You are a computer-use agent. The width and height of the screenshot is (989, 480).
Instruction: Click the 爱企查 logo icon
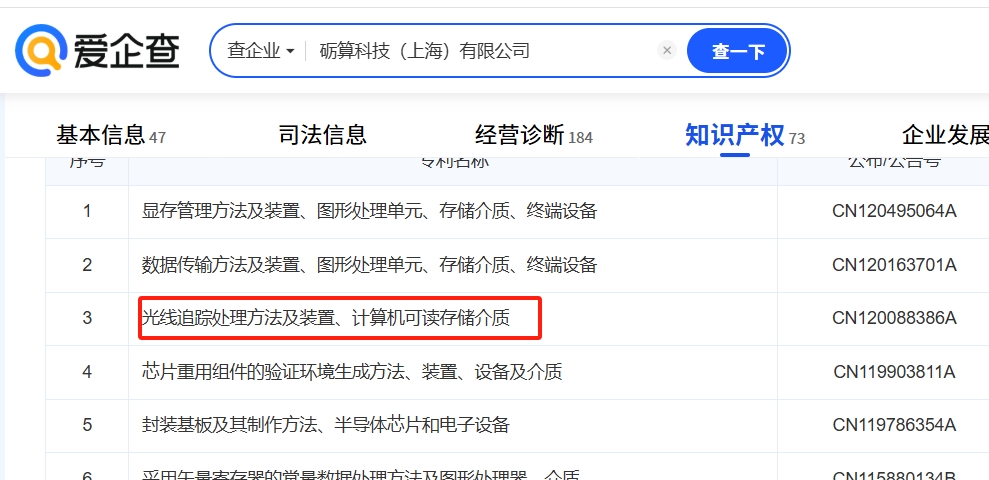[41, 50]
